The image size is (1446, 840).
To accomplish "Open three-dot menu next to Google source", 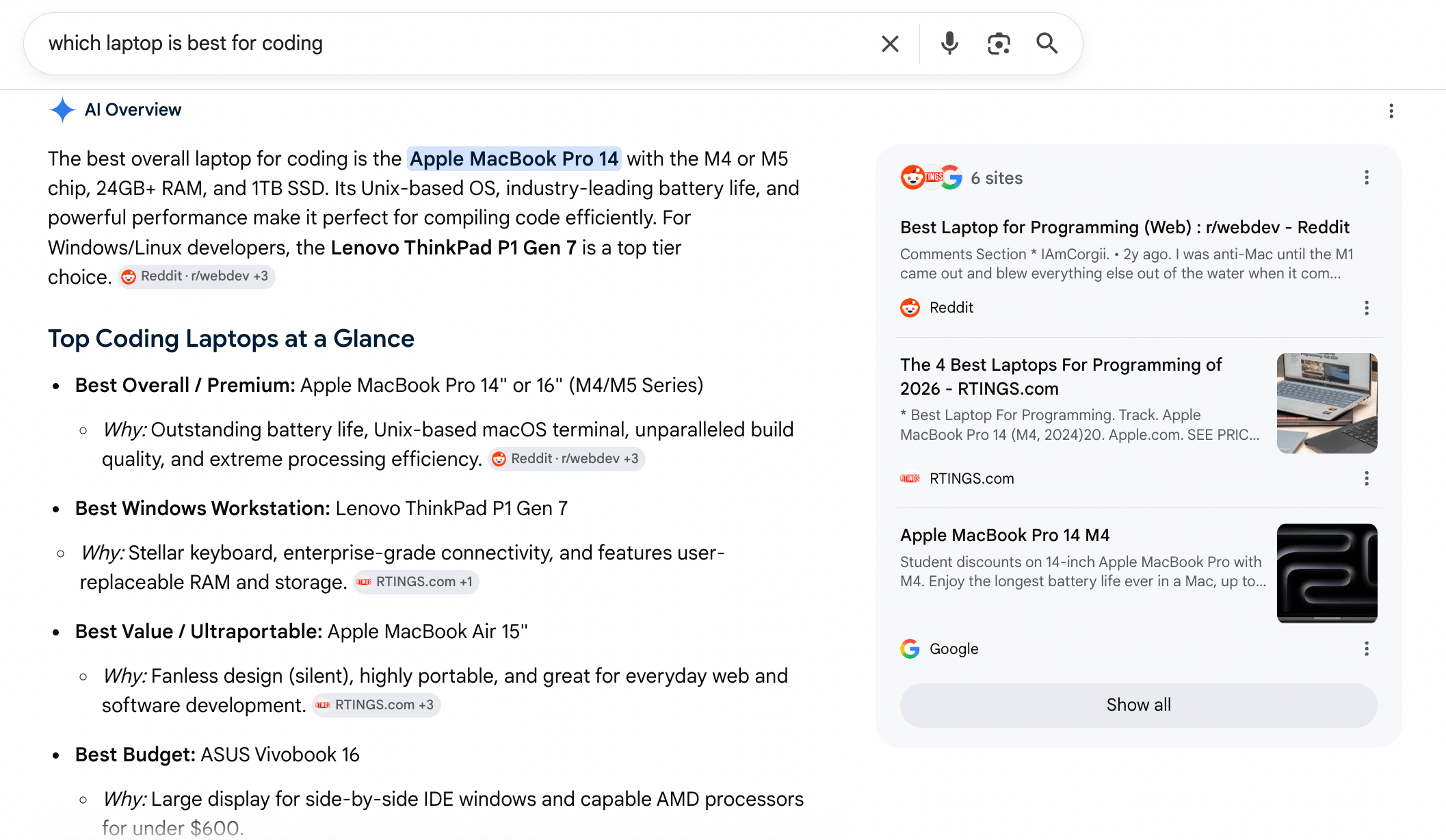I will pos(1367,648).
